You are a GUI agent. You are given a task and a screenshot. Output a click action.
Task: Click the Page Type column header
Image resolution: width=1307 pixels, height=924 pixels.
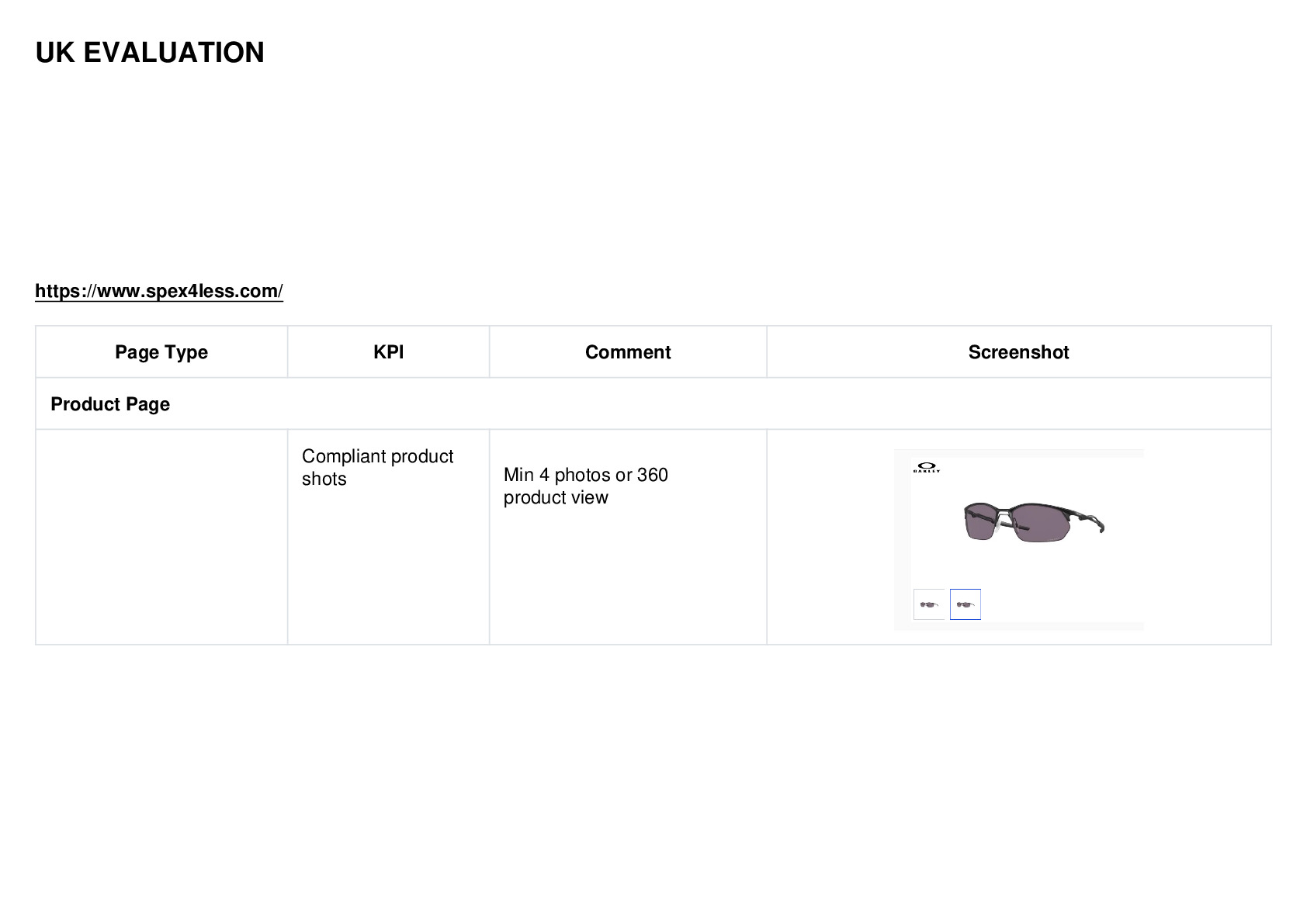click(x=161, y=352)
